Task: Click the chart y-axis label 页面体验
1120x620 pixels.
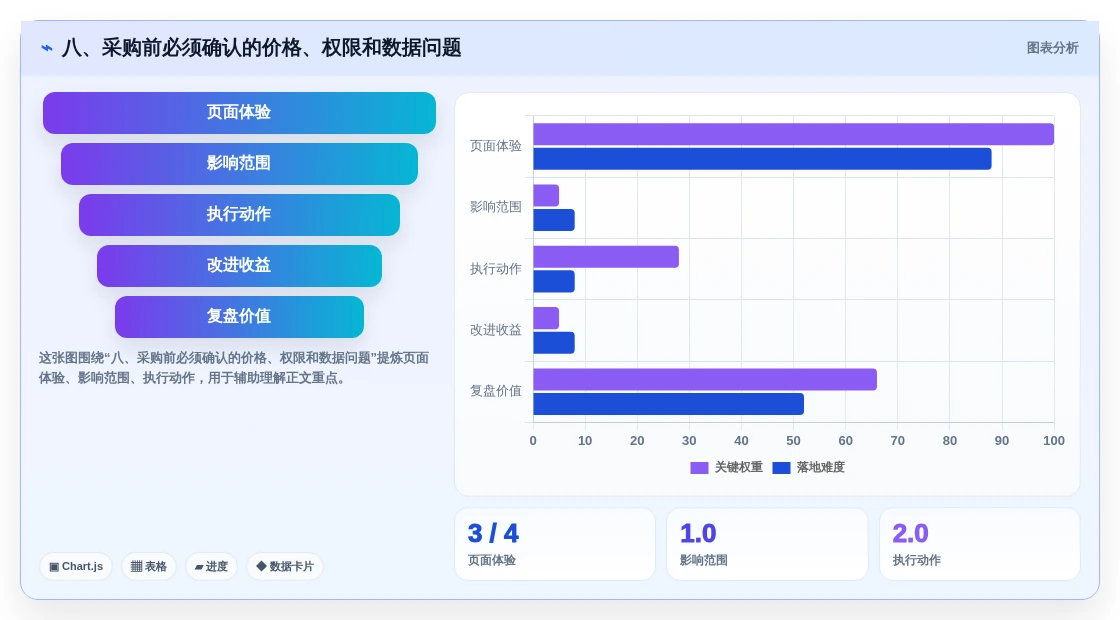Action: coord(496,146)
